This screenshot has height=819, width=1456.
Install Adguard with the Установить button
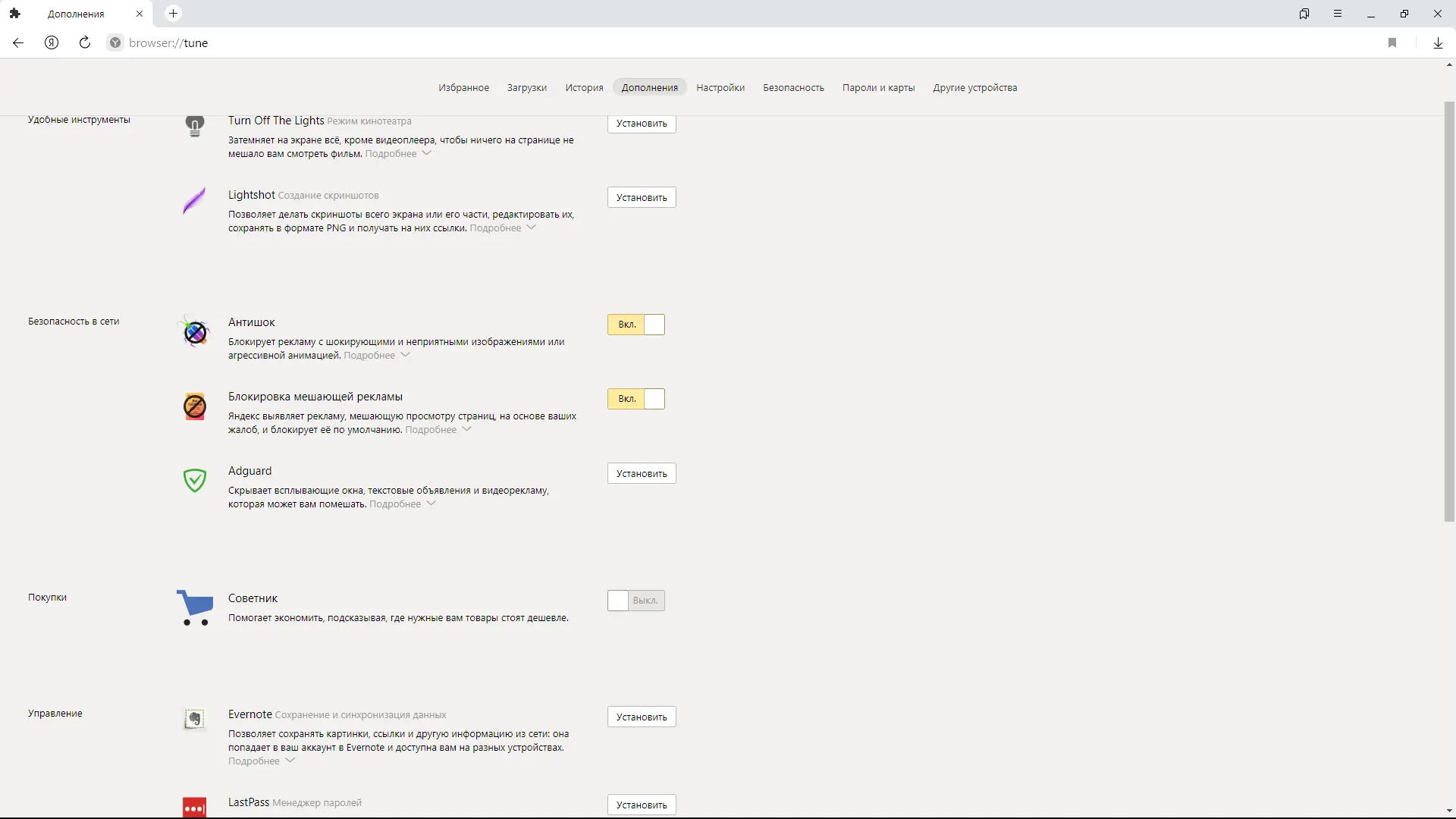642,474
